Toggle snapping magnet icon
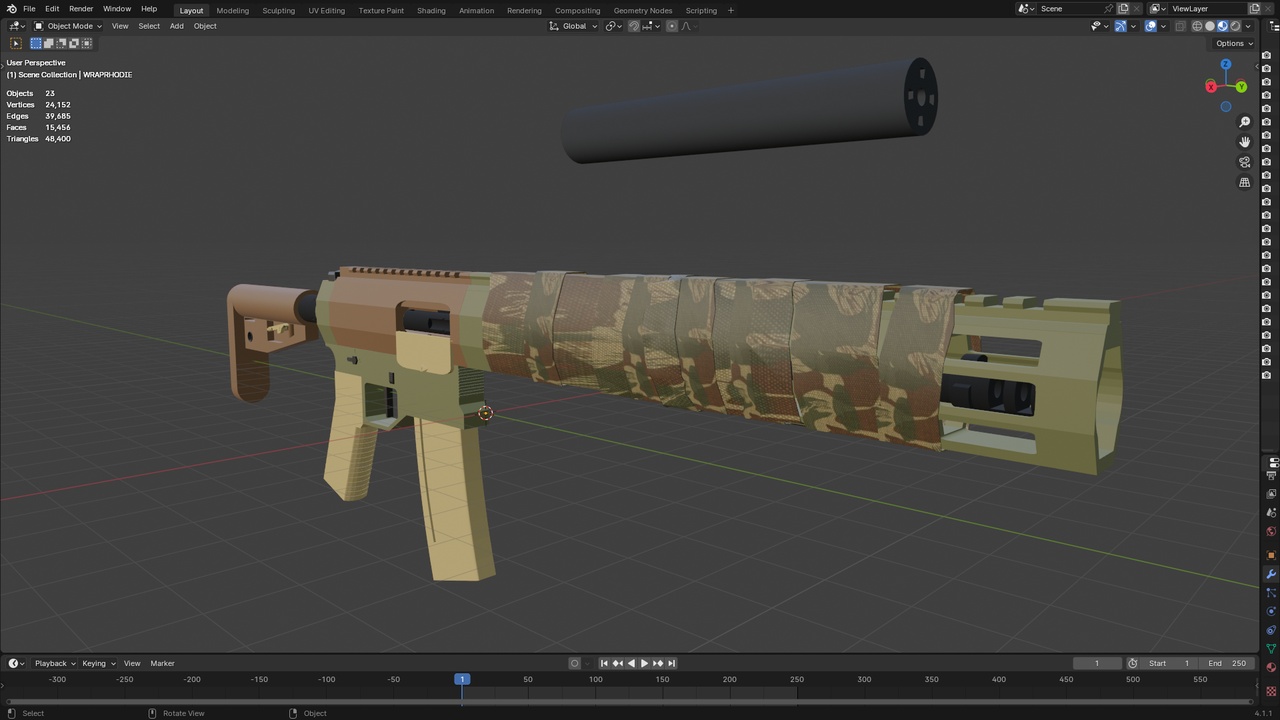This screenshot has height=720, width=1280. click(x=634, y=26)
